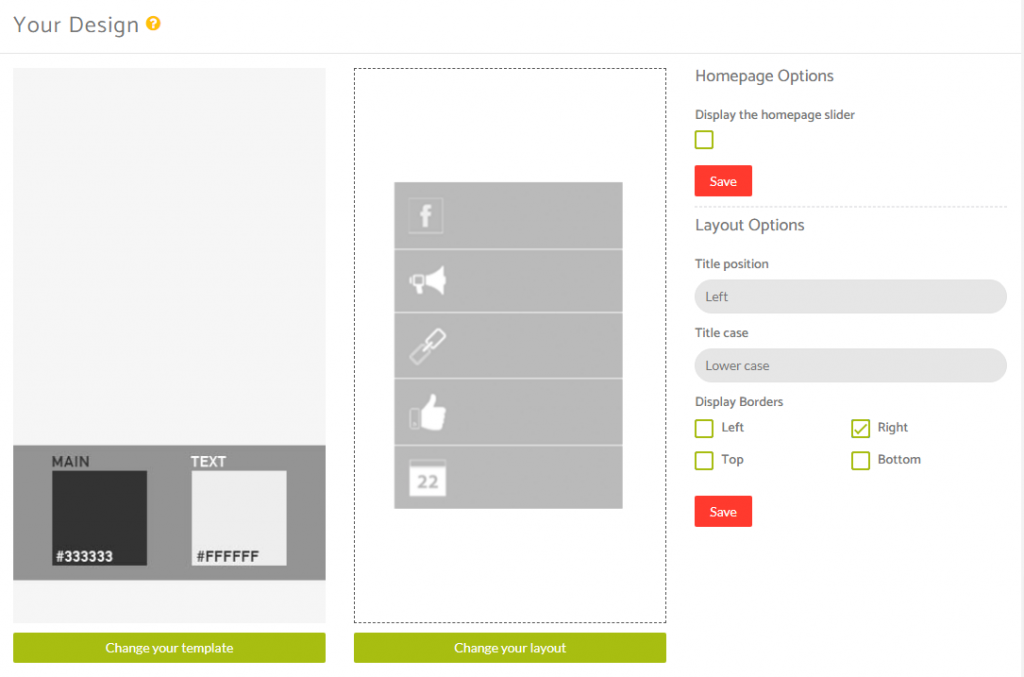Pick the MAIN color swatch #333333
Screen dimensions: 1024x677
pyautogui.click(x=99, y=518)
